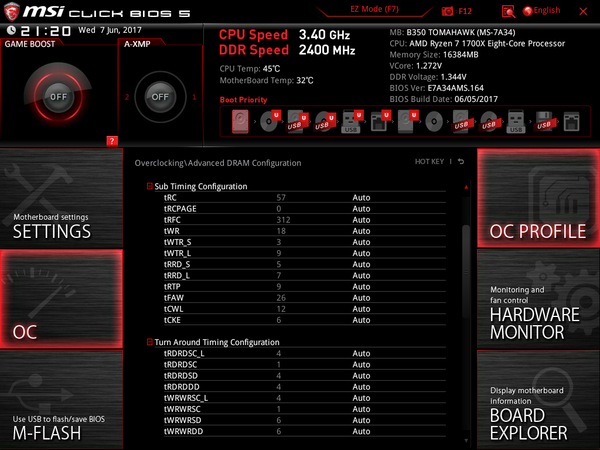Screen dimensions: 600x450
Task: Open the HOT KEY list
Action: click(429, 162)
